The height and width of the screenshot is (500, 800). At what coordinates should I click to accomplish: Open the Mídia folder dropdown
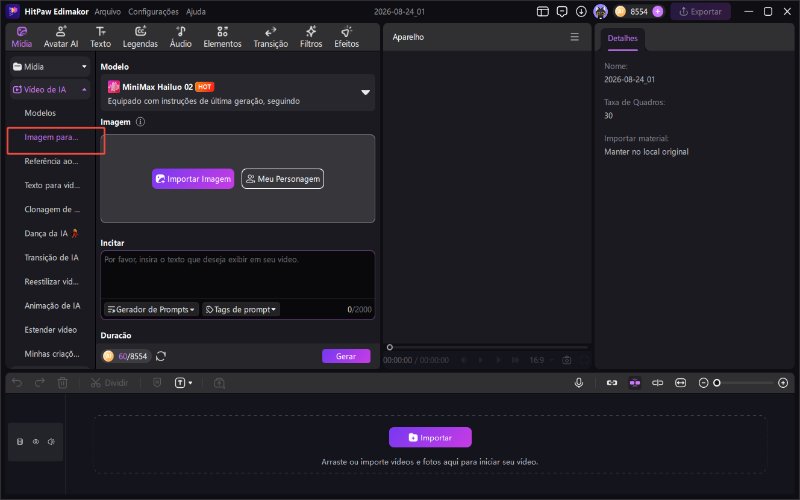50,67
